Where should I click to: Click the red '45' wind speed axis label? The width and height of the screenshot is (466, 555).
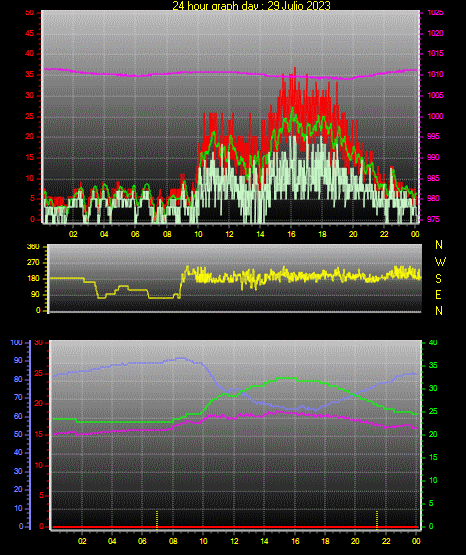point(30,34)
